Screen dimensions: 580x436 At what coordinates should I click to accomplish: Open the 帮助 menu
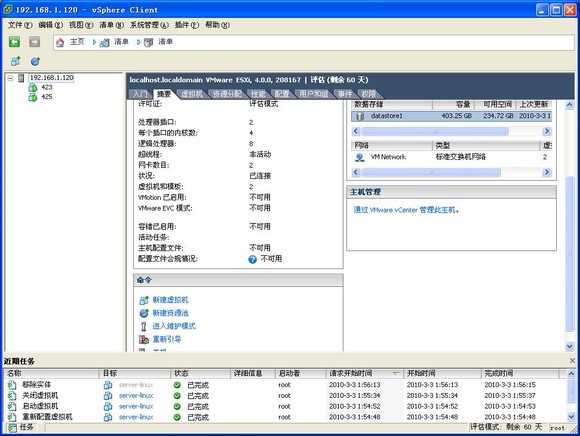click(218, 25)
